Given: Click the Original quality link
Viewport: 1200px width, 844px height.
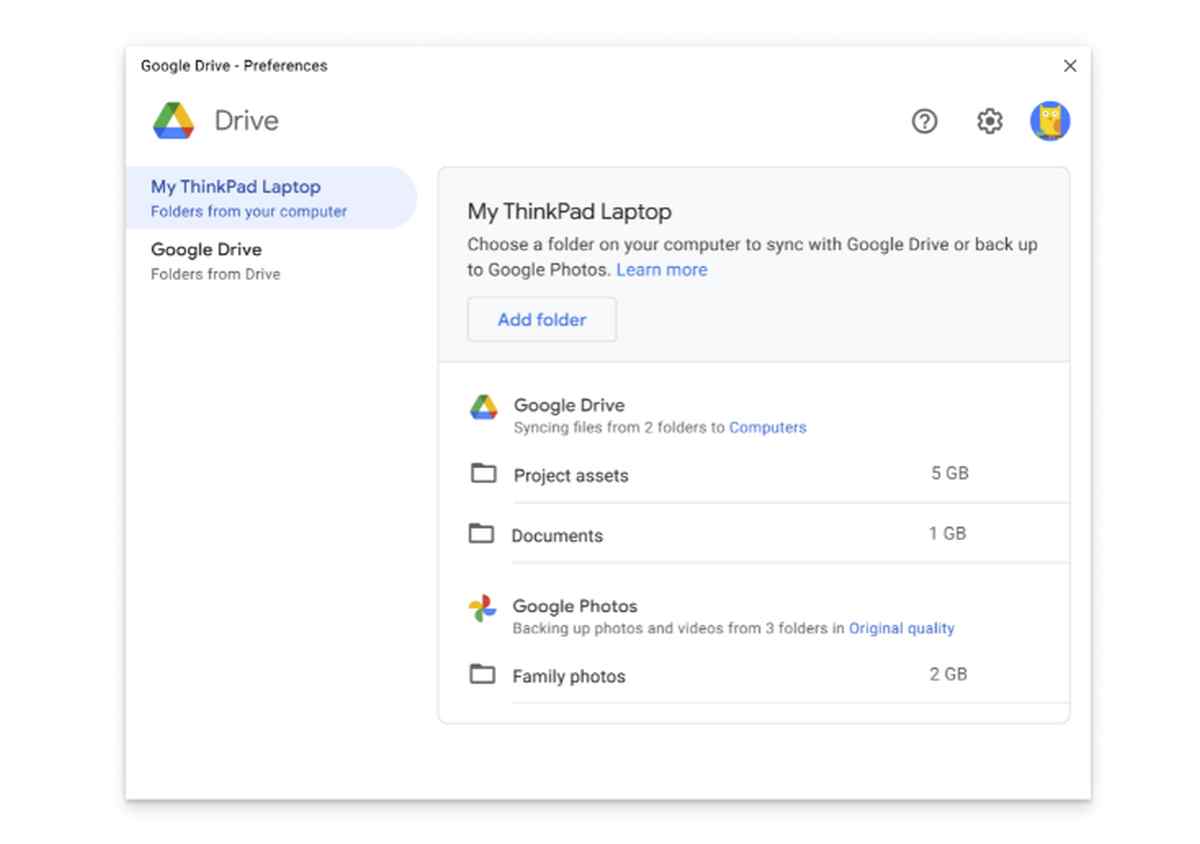Looking at the screenshot, I should [902, 628].
